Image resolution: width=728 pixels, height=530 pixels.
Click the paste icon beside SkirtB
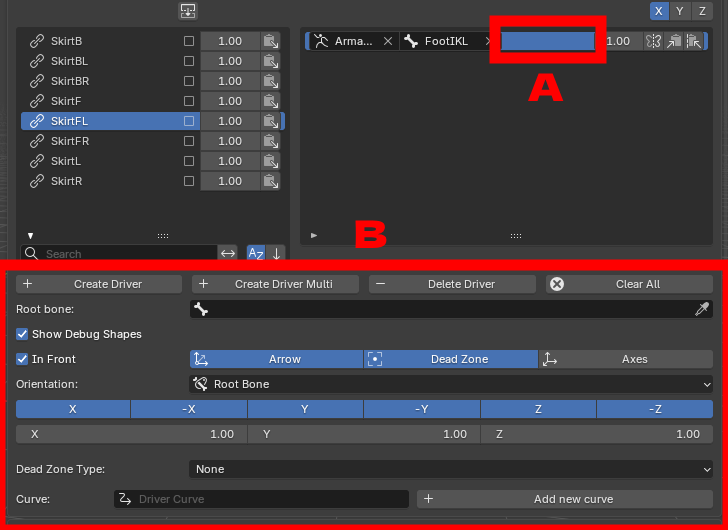[270, 41]
